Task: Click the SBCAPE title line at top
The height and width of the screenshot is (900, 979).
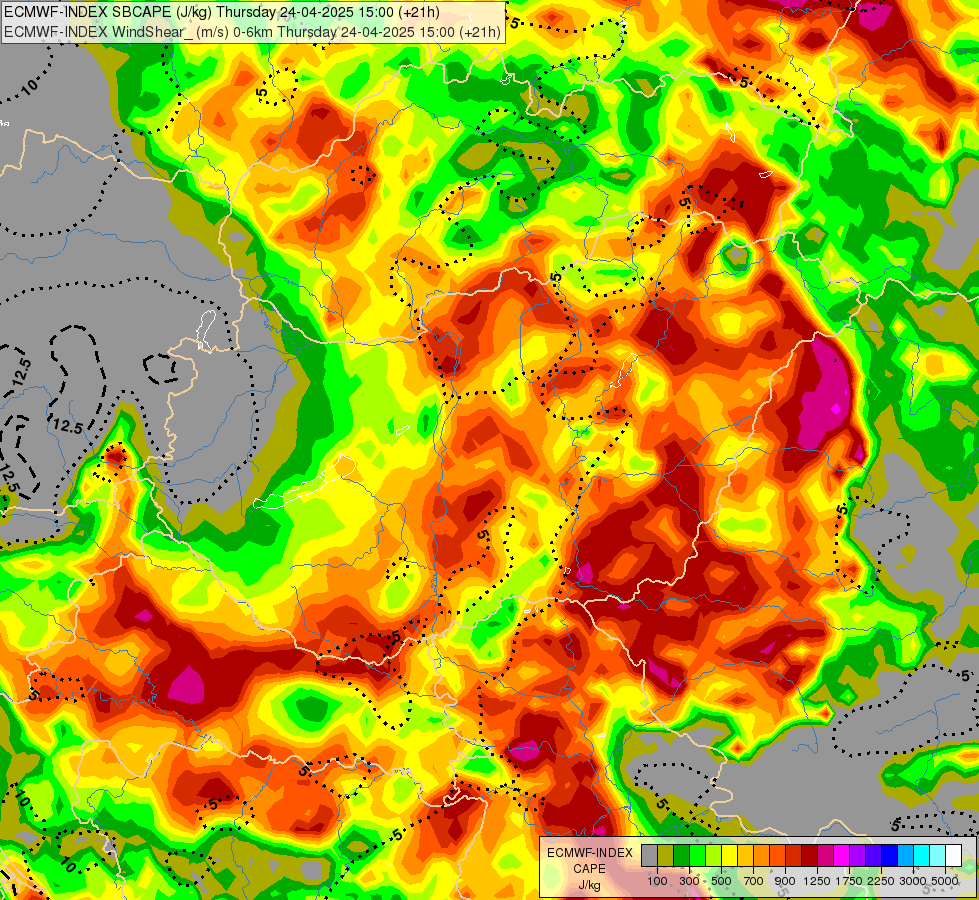Action: pos(222,12)
